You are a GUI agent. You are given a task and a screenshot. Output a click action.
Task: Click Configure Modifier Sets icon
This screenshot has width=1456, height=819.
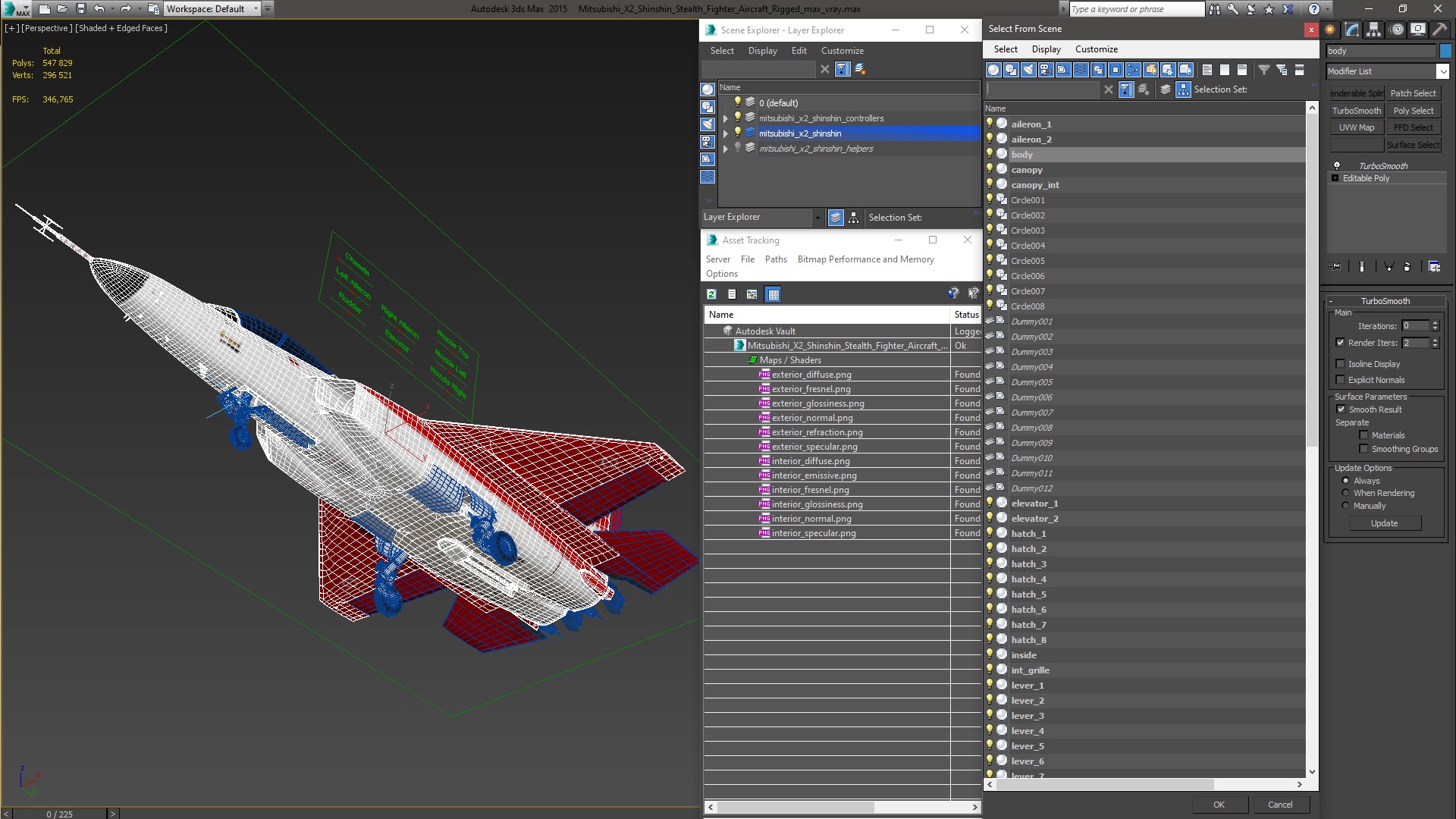pos(1434,267)
